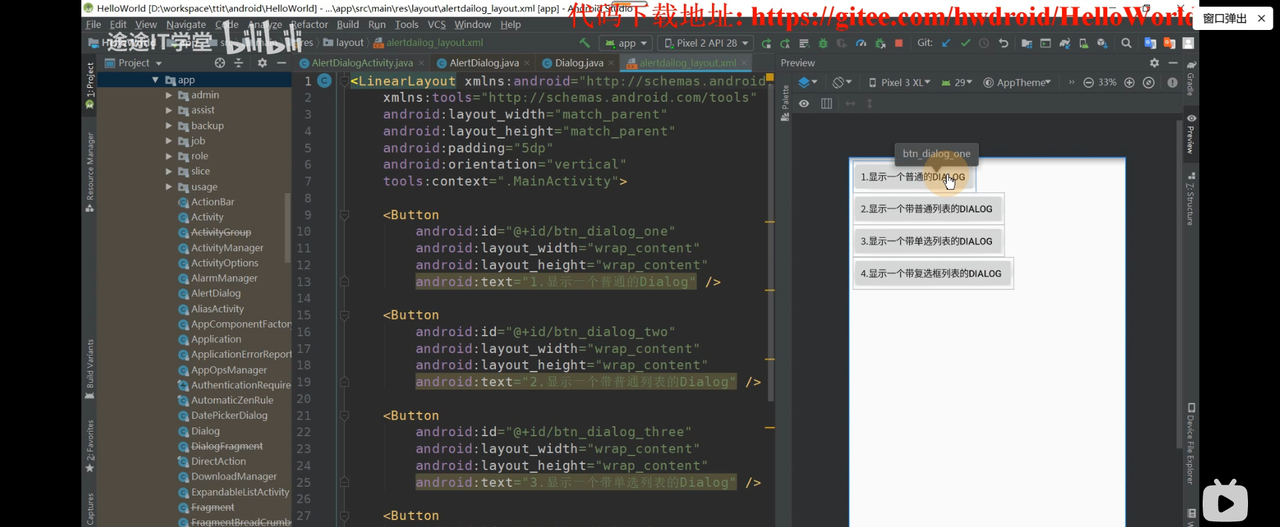Run the app with the green run icon

pyautogui.click(x=766, y=43)
